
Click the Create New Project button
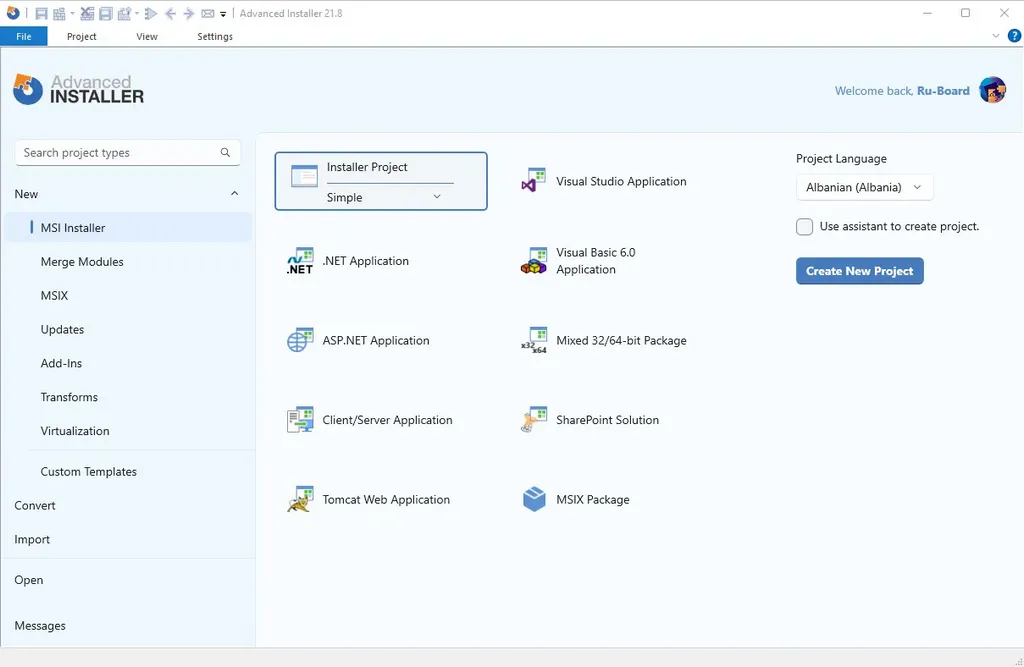(x=859, y=271)
